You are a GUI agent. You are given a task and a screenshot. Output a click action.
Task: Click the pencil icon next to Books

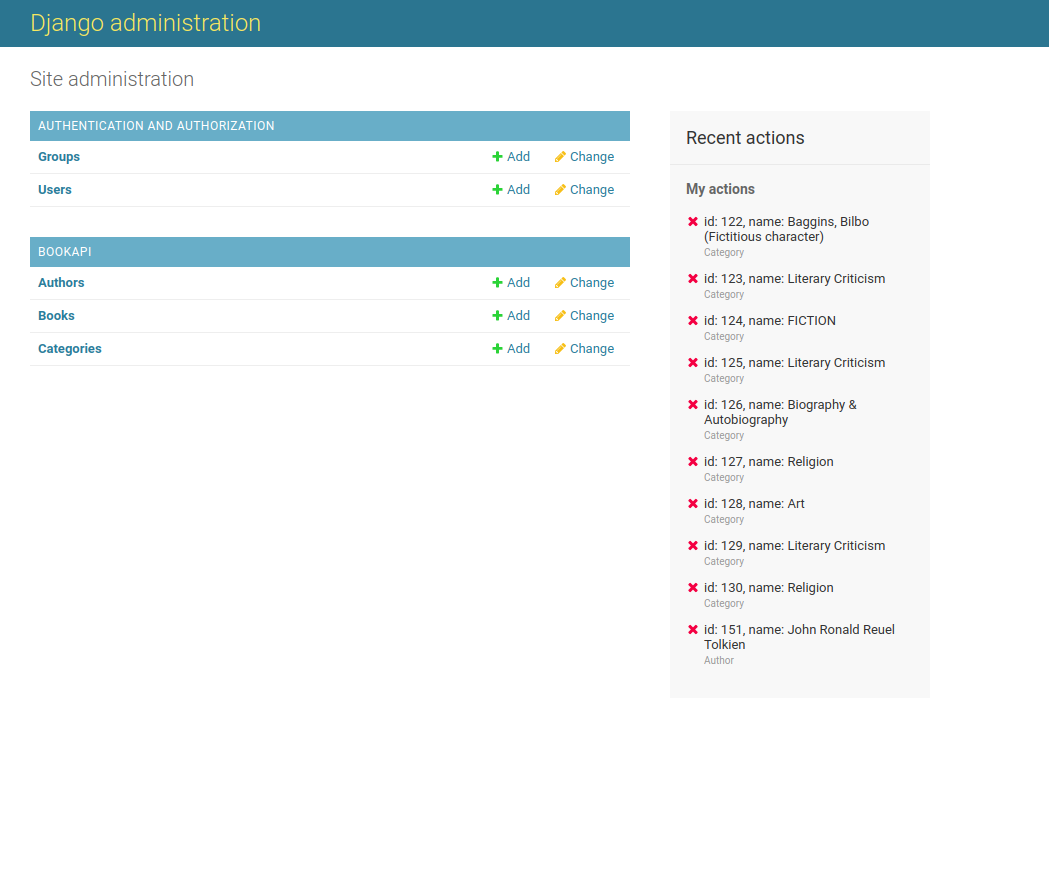560,316
